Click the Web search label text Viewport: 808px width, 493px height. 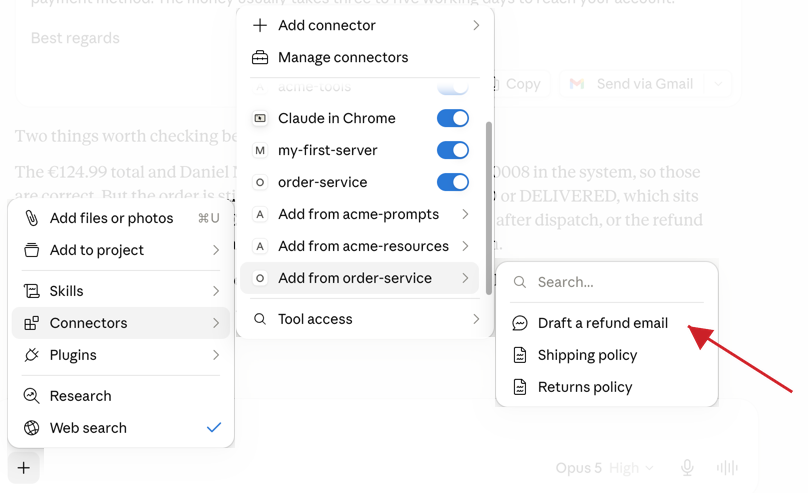(88, 428)
